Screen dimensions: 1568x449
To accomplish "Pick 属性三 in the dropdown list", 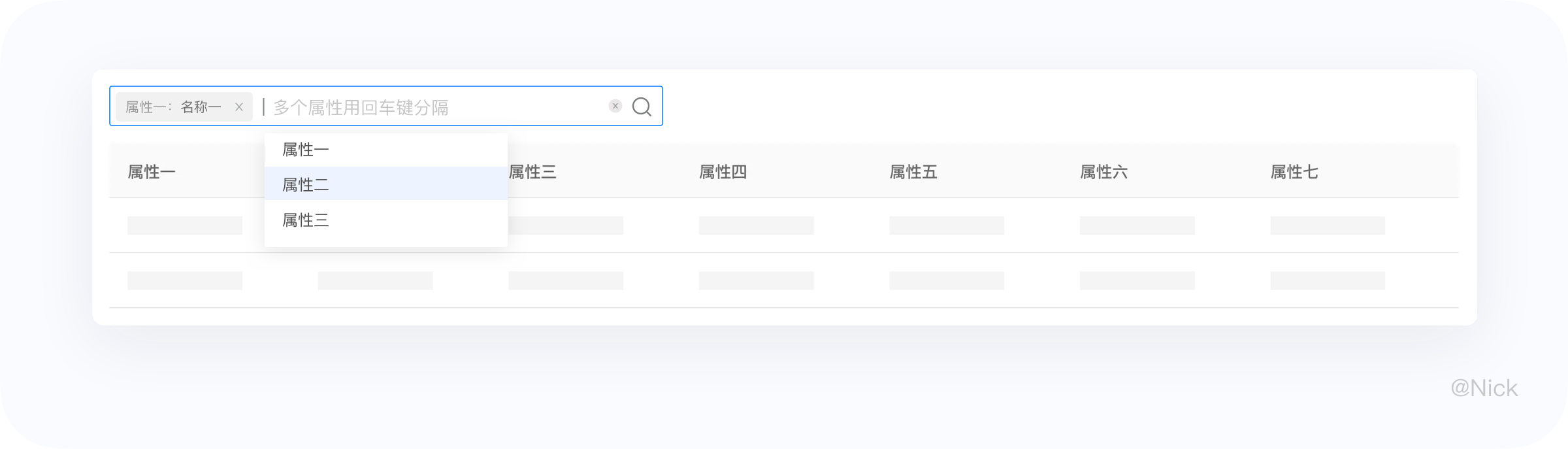I will (386, 220).
